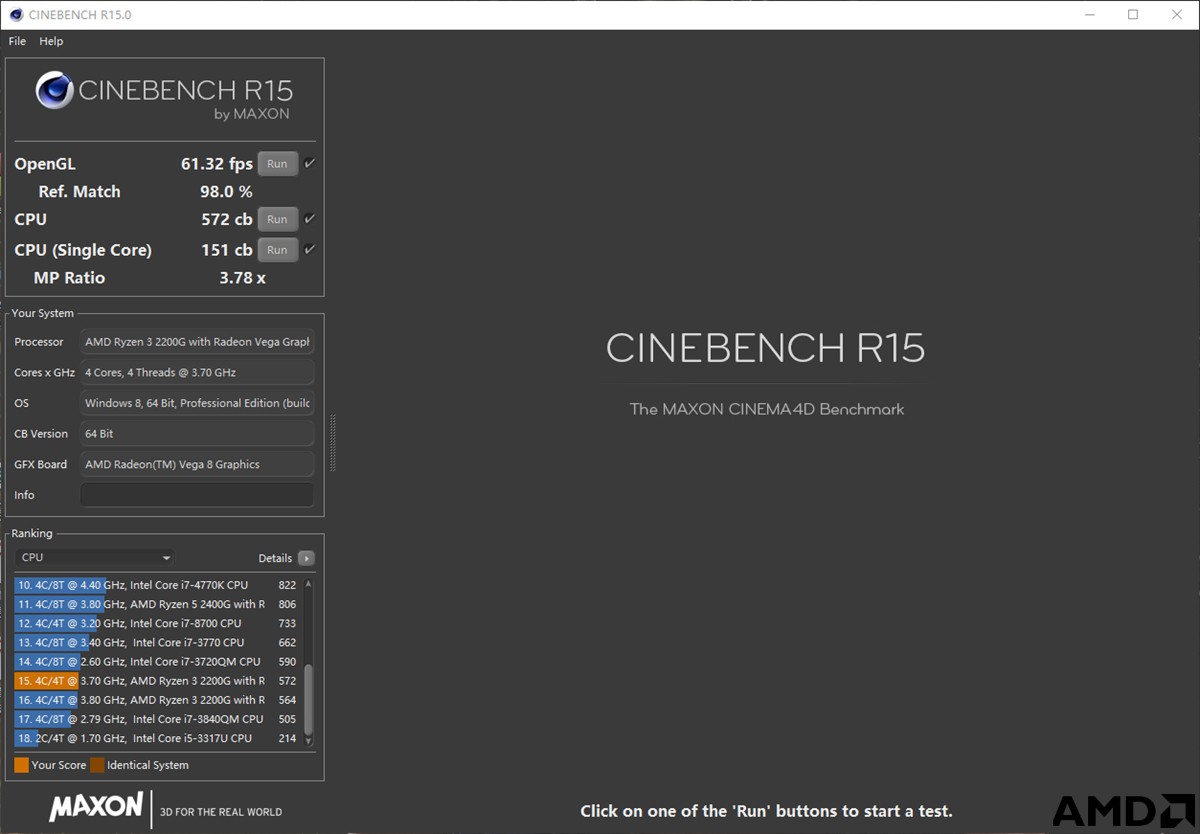The image size is (1200, 834).
Task: Click the single core score 151 cb
Action: (x=227, y=250)
